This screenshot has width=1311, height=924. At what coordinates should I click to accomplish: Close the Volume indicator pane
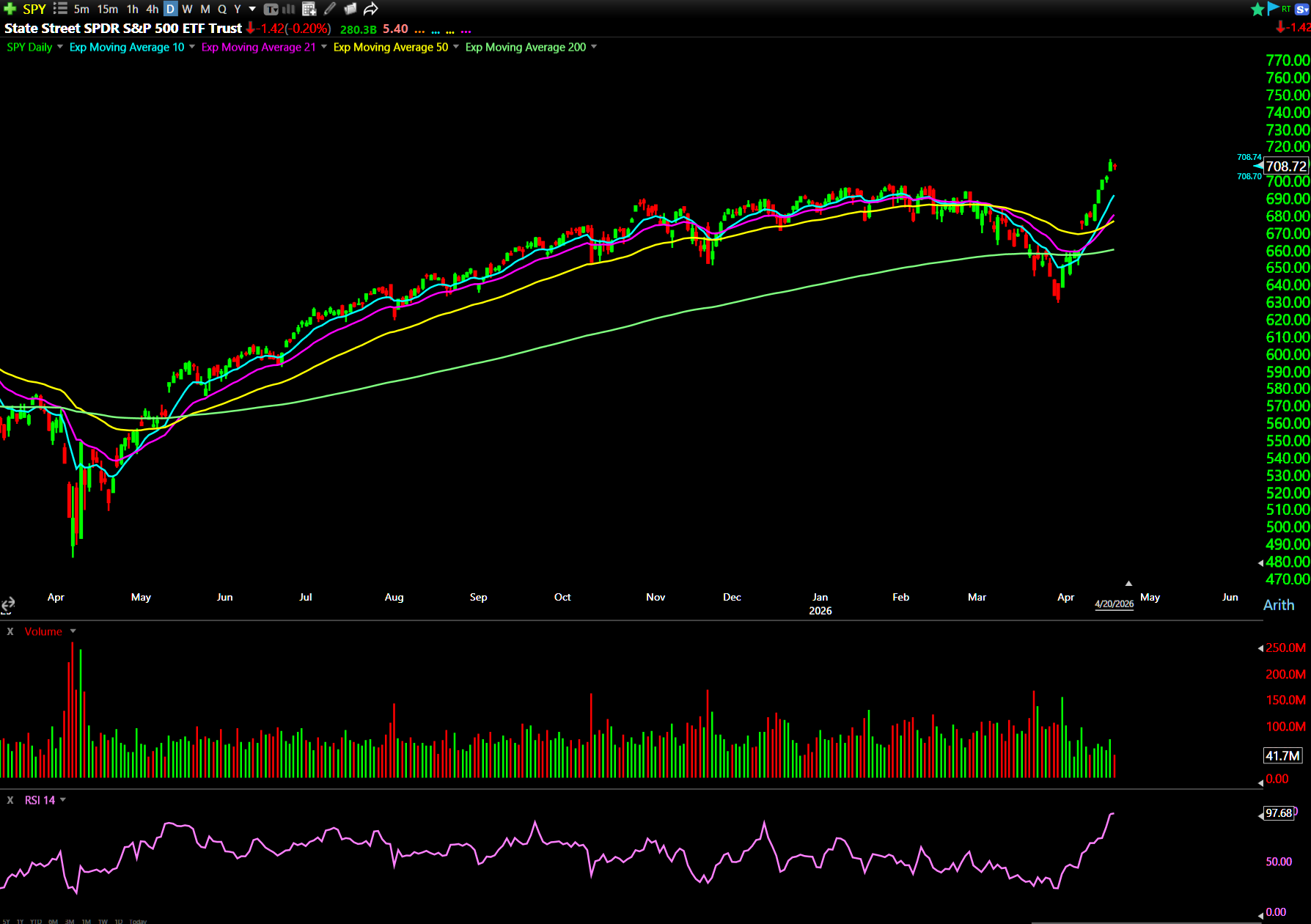coord(10,631)
